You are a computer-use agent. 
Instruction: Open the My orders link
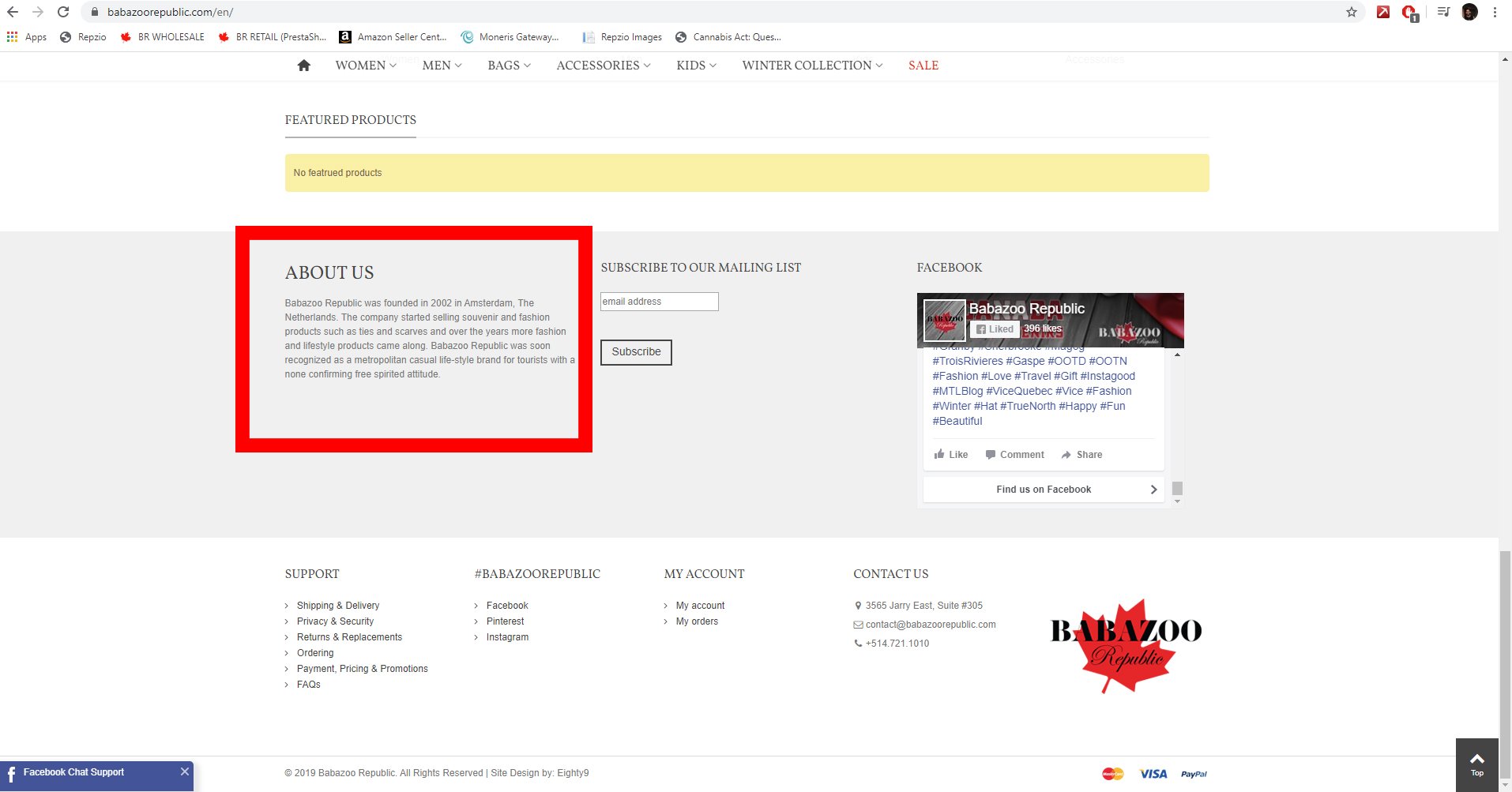click(697, 621)
